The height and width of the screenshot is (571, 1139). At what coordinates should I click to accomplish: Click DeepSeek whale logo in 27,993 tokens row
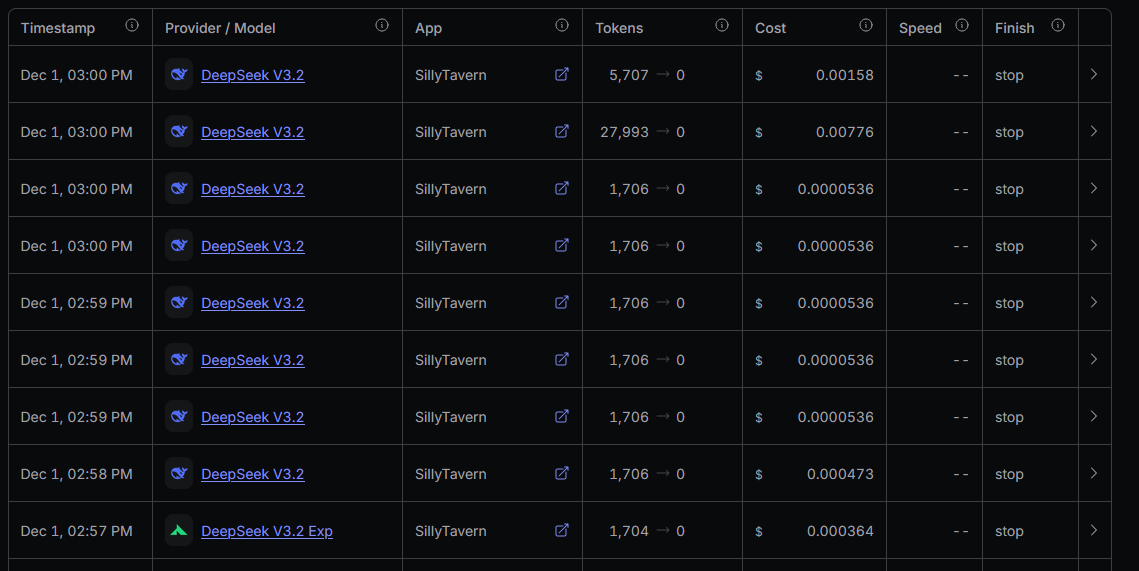[179, 131]
